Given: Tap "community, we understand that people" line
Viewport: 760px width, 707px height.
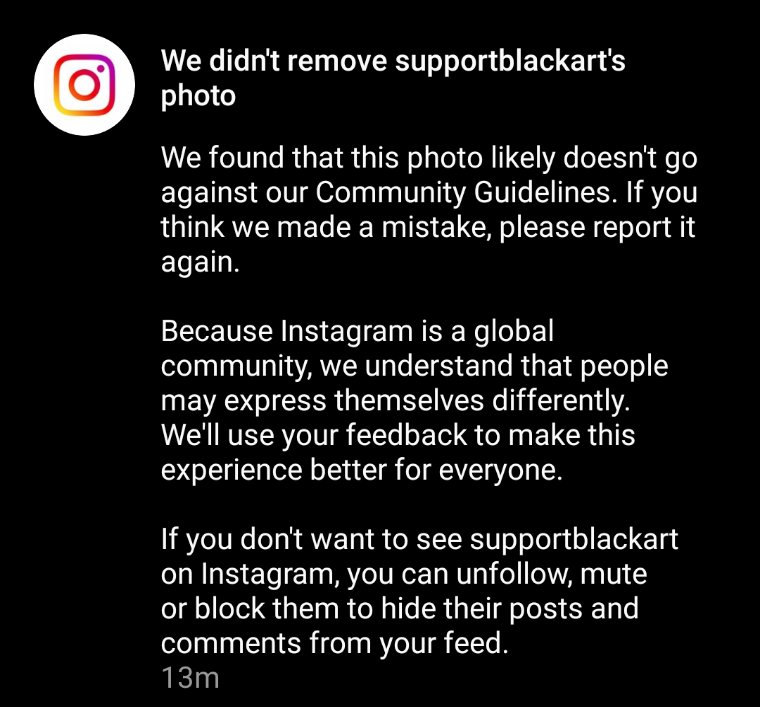Looking at the screenshot, I should 414,366.
